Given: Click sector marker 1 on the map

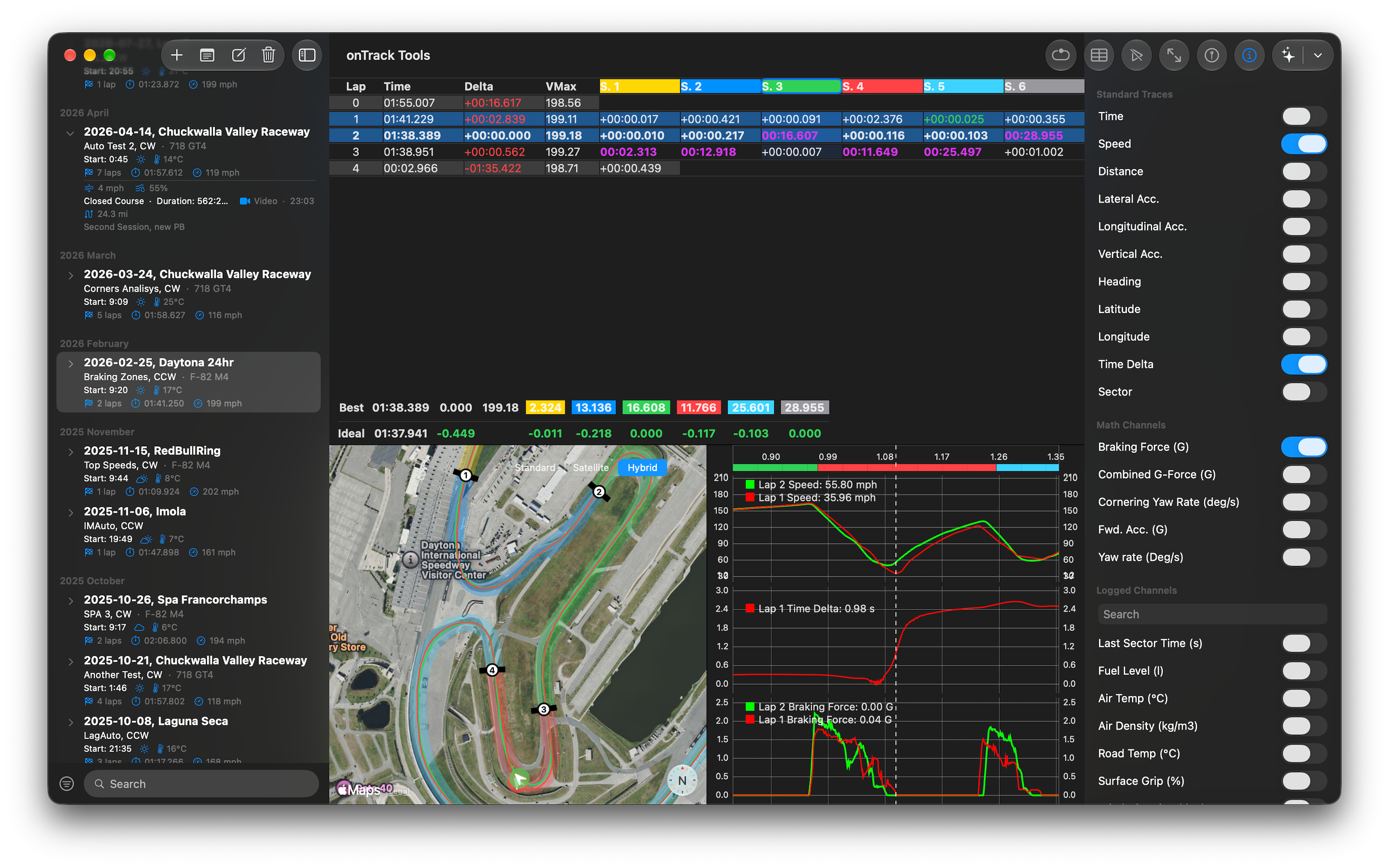Looking at the screenshot, I should (x=465, y=475).
